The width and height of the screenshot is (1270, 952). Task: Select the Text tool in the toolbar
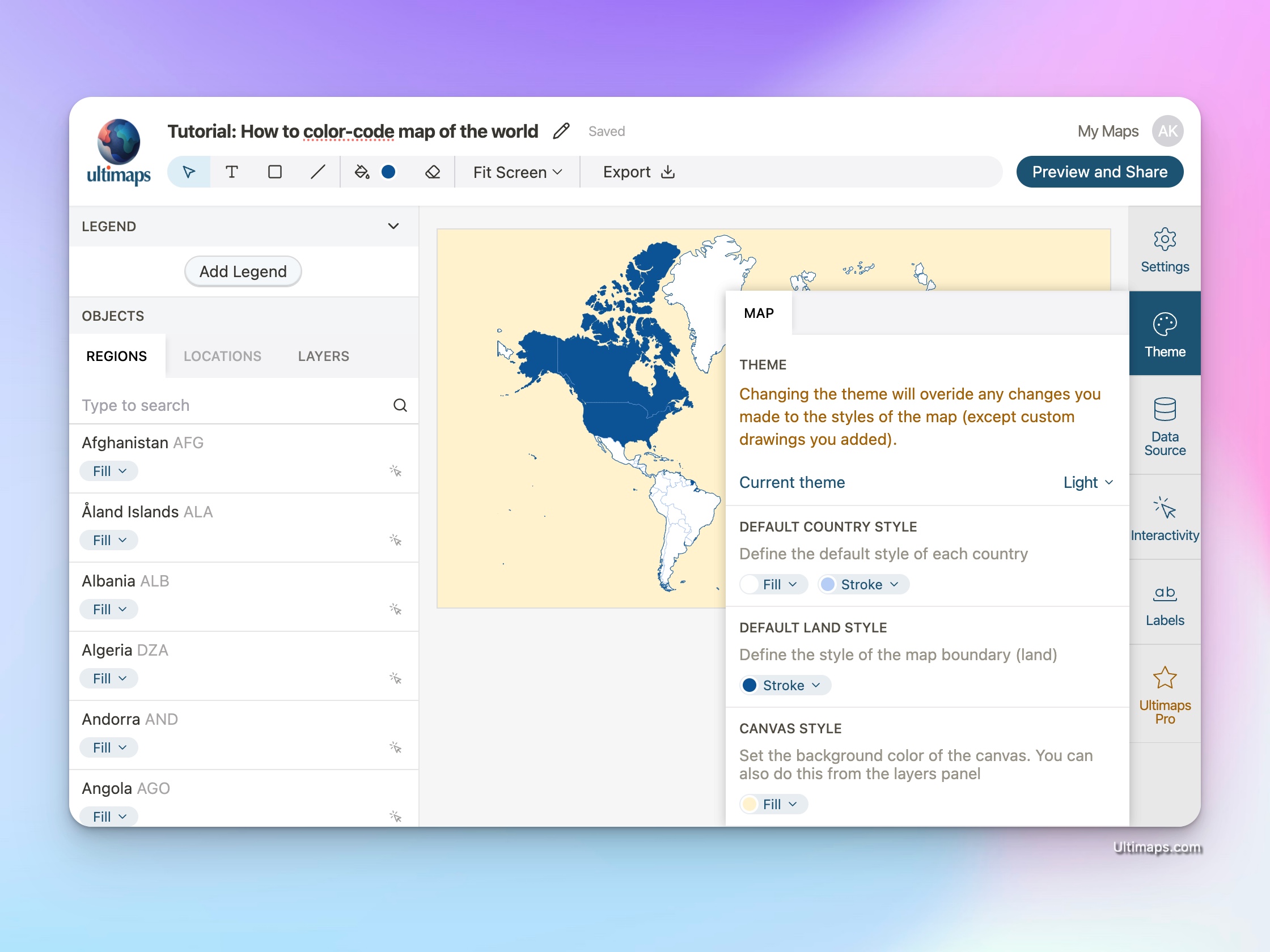click(232, 172)
